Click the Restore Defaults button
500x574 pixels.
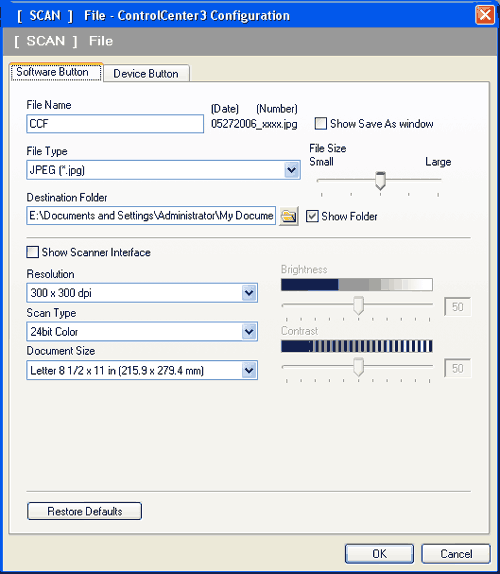(x=85, y=511)
